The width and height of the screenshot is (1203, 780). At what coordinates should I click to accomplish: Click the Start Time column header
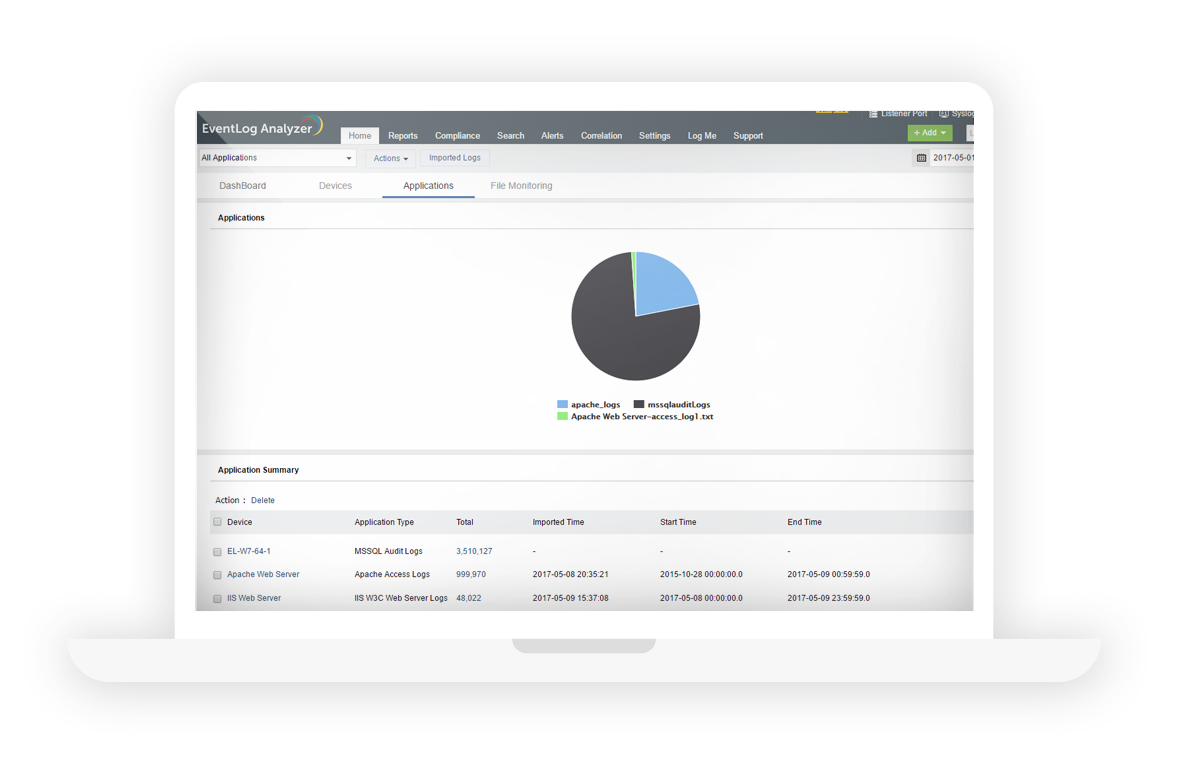tap(678, 522)
